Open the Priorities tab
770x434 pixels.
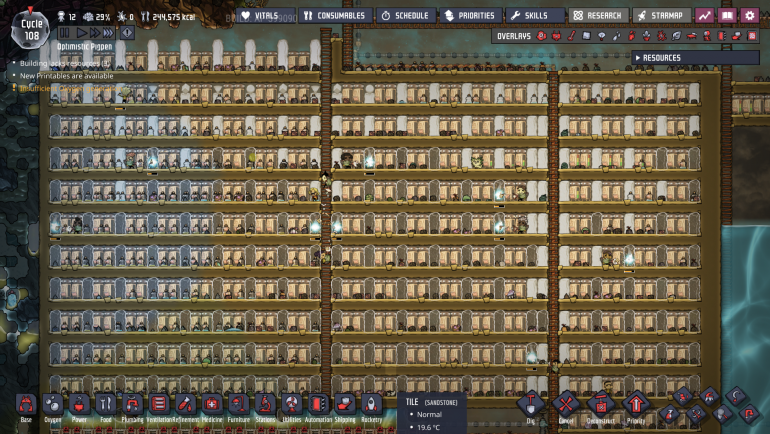click(x=470, y=16)
